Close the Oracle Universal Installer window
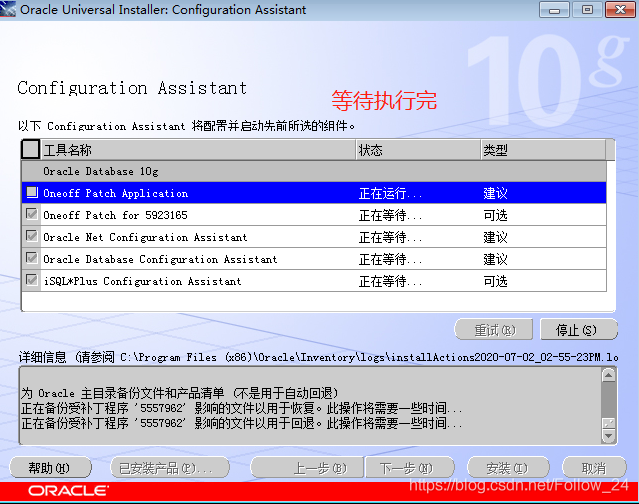The image size is (639, 504). [620, 9]
